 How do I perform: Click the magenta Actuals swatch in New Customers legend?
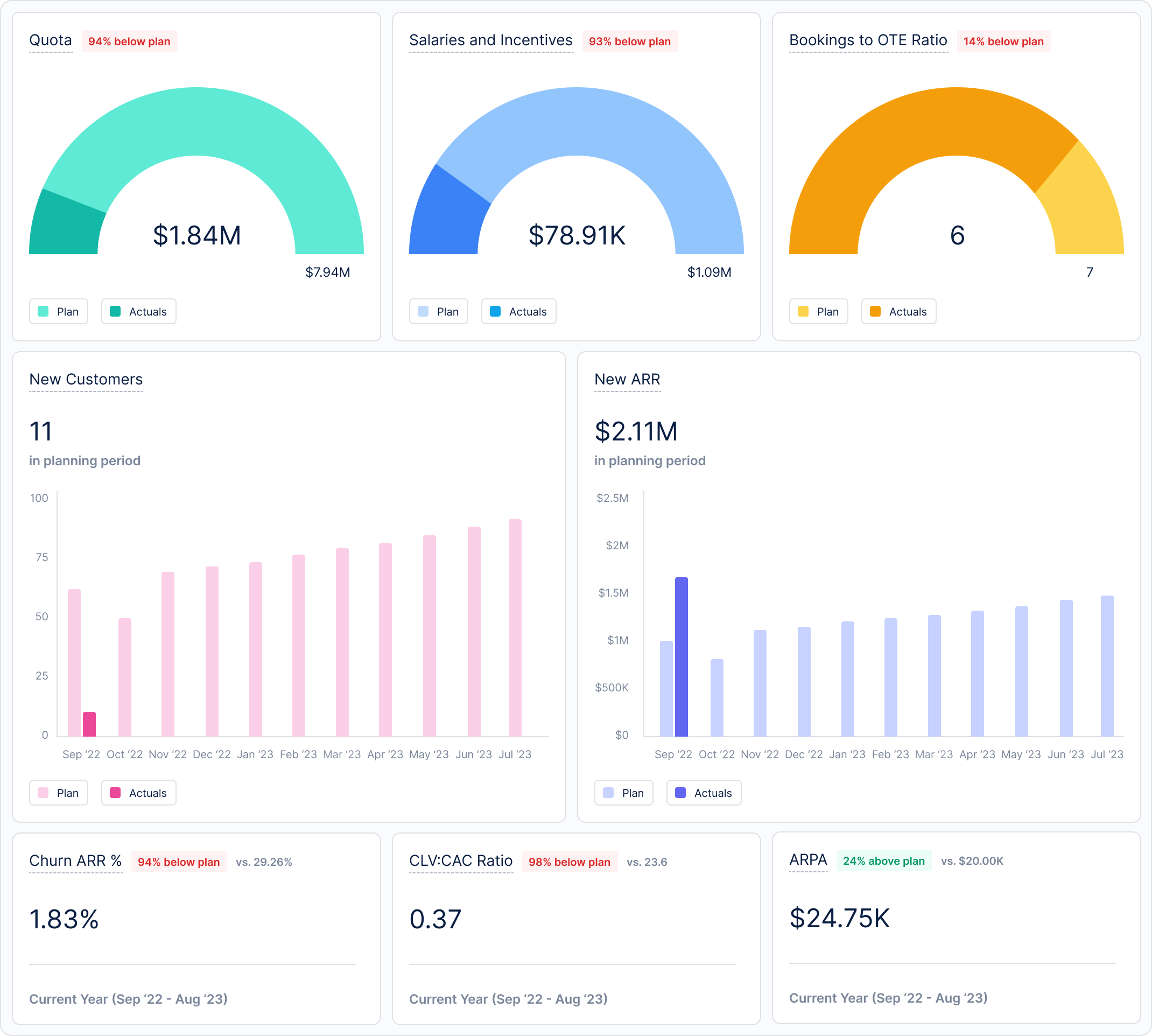pos(116,793)
